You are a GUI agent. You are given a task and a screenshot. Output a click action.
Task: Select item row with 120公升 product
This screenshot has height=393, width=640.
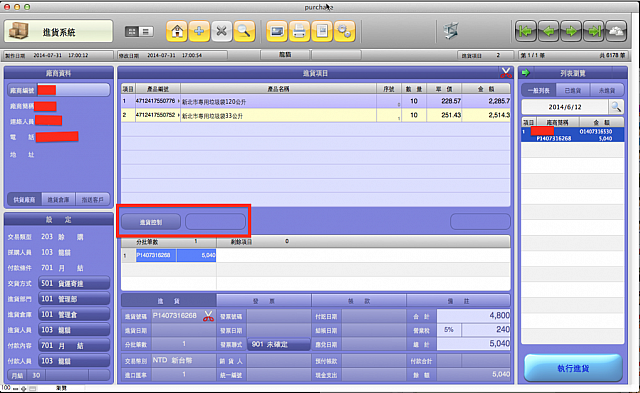coord(316,101)
